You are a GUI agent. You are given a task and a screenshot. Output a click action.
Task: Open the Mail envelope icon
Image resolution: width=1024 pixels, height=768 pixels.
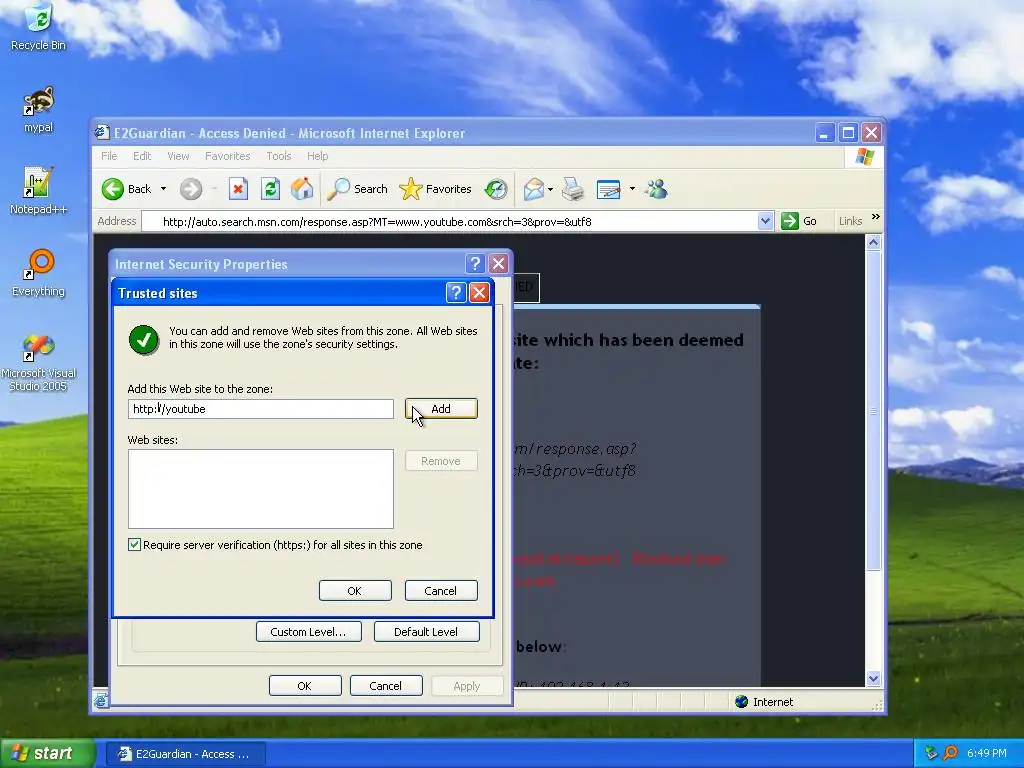click(534, 189)
